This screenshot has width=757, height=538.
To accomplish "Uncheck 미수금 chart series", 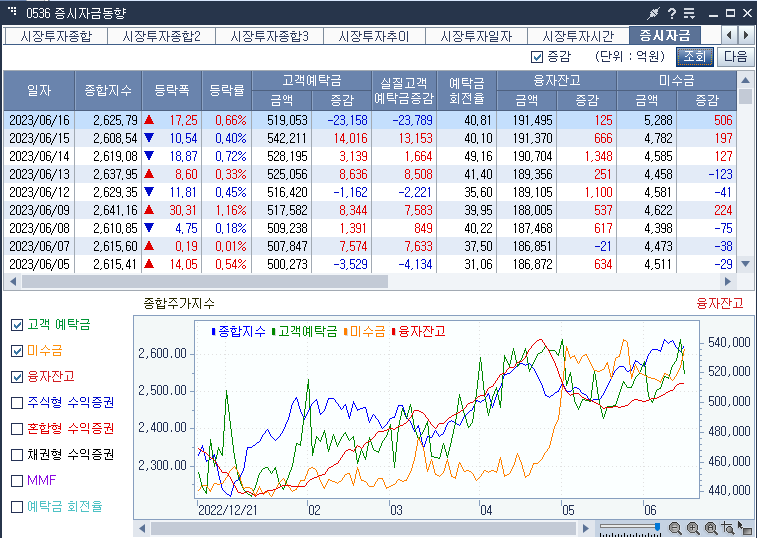I will (17, 351).
